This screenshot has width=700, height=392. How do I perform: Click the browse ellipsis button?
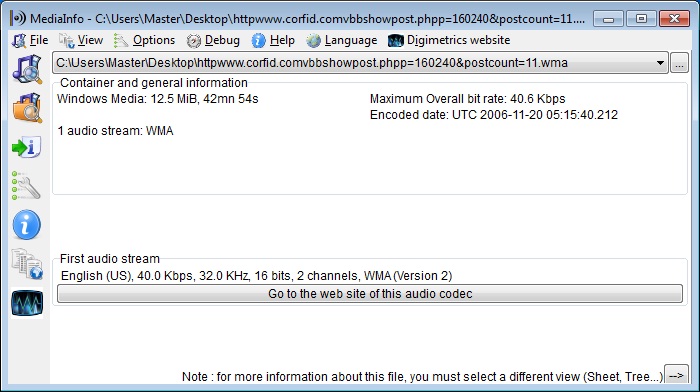click(x=679, y=63)
